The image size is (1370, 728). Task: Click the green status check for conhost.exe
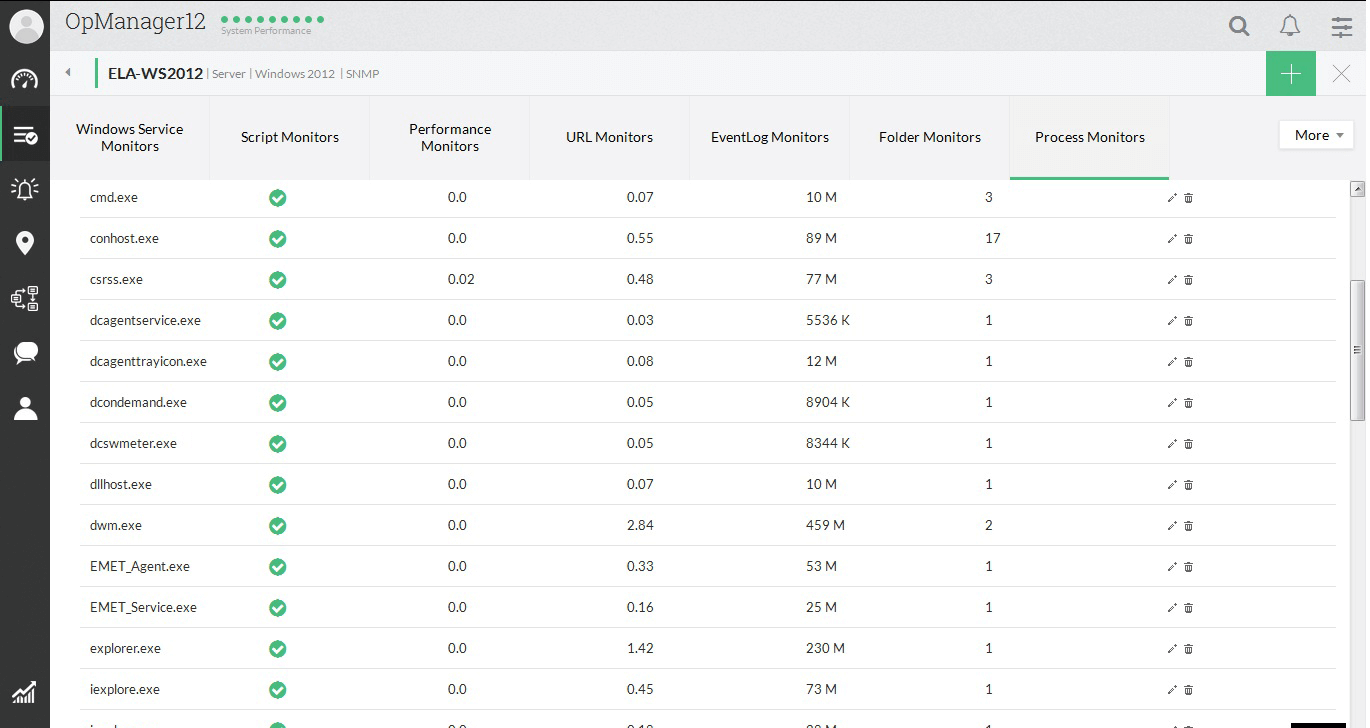278,239
